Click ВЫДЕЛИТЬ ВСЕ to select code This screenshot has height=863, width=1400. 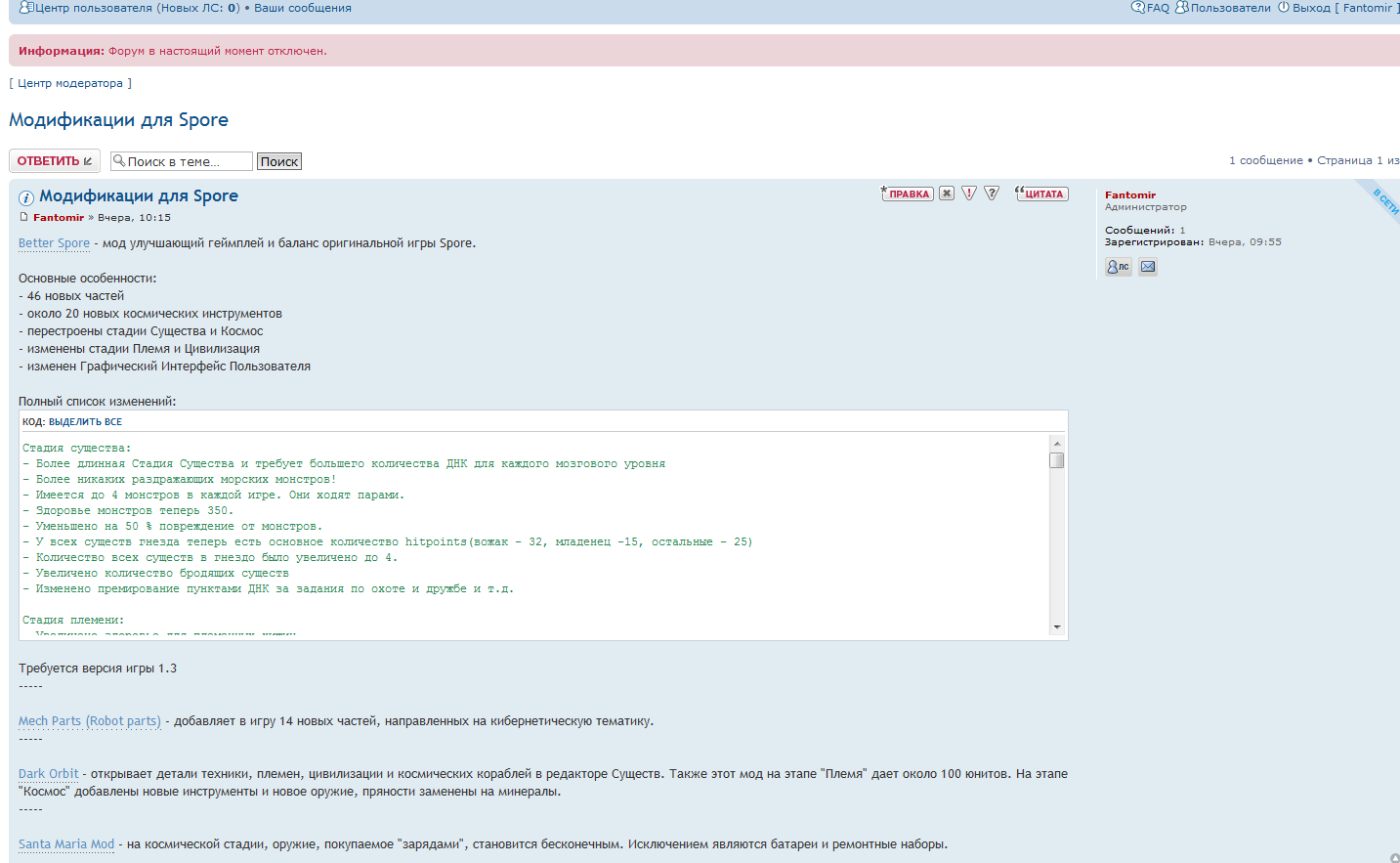pyautogui.click(x=86, y=422)
